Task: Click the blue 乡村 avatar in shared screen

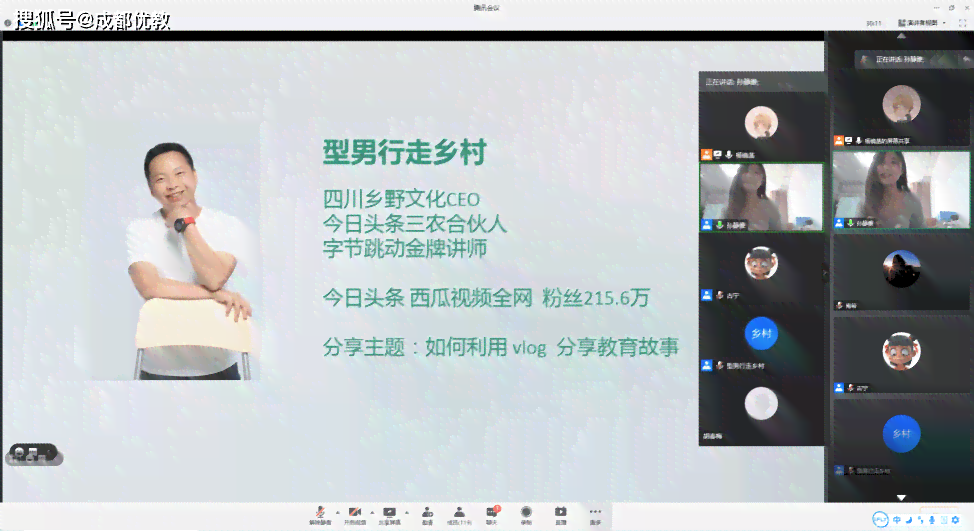Action: tap(761, 334)
